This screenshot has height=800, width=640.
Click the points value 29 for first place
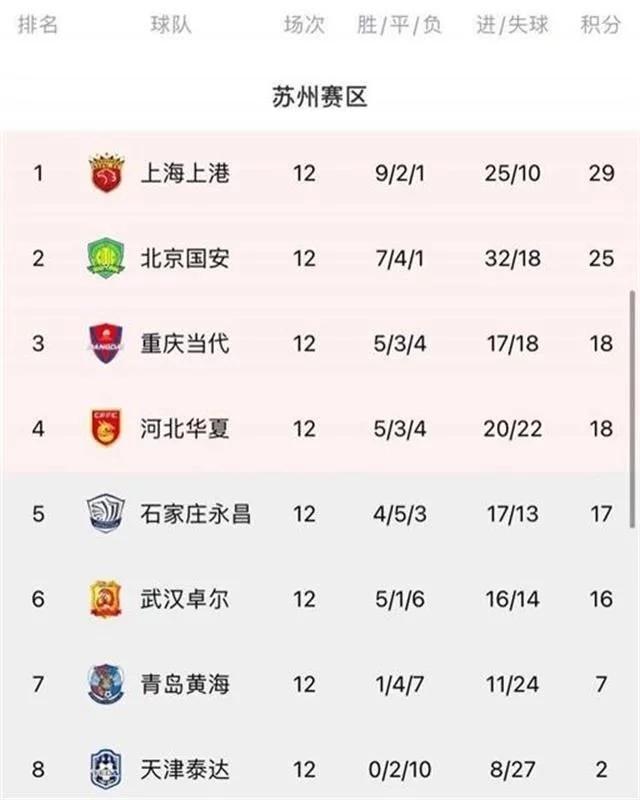600,170
